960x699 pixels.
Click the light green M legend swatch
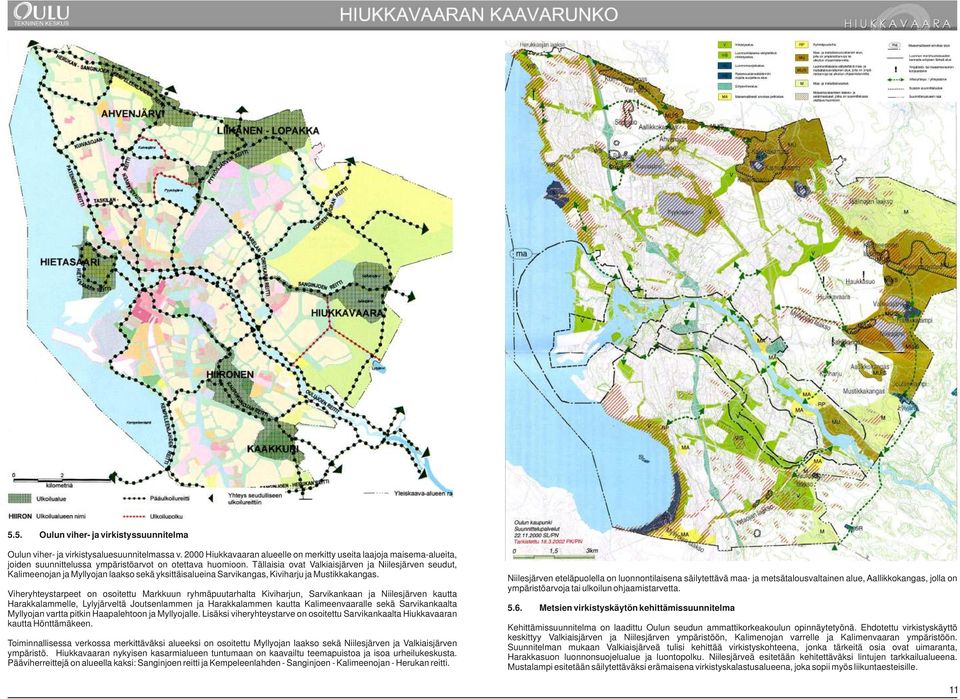[801, 83]
